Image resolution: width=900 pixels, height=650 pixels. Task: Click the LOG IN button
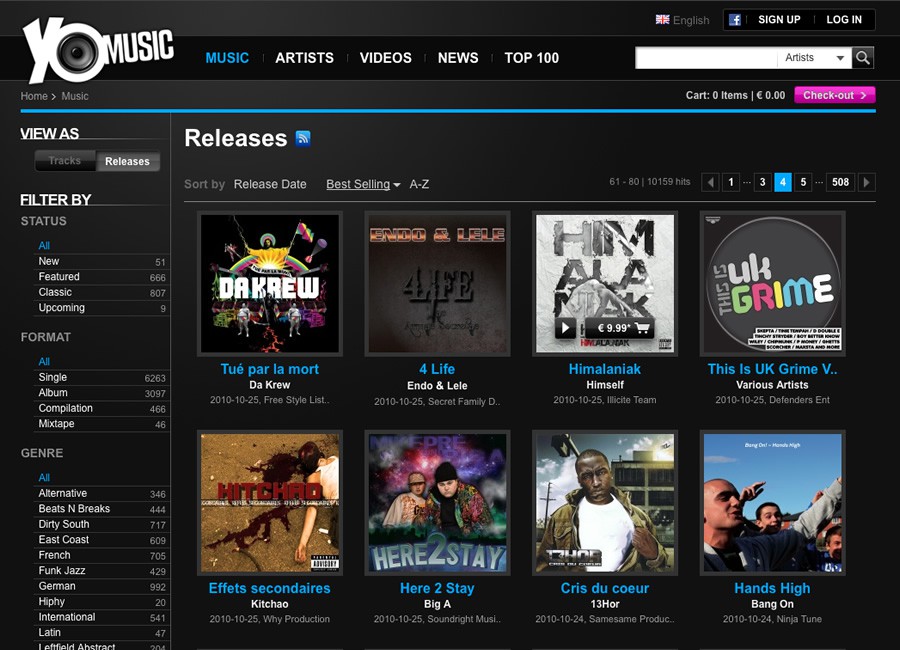point(844,20)
